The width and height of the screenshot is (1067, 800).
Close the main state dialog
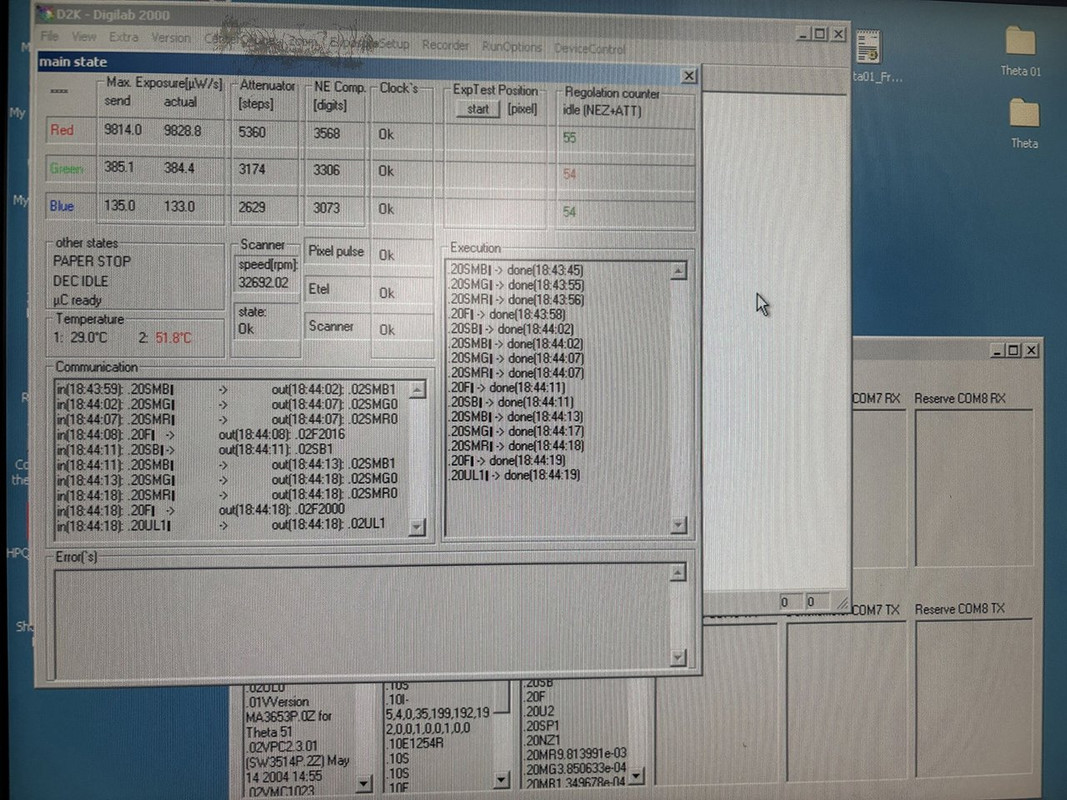[689, 76]
